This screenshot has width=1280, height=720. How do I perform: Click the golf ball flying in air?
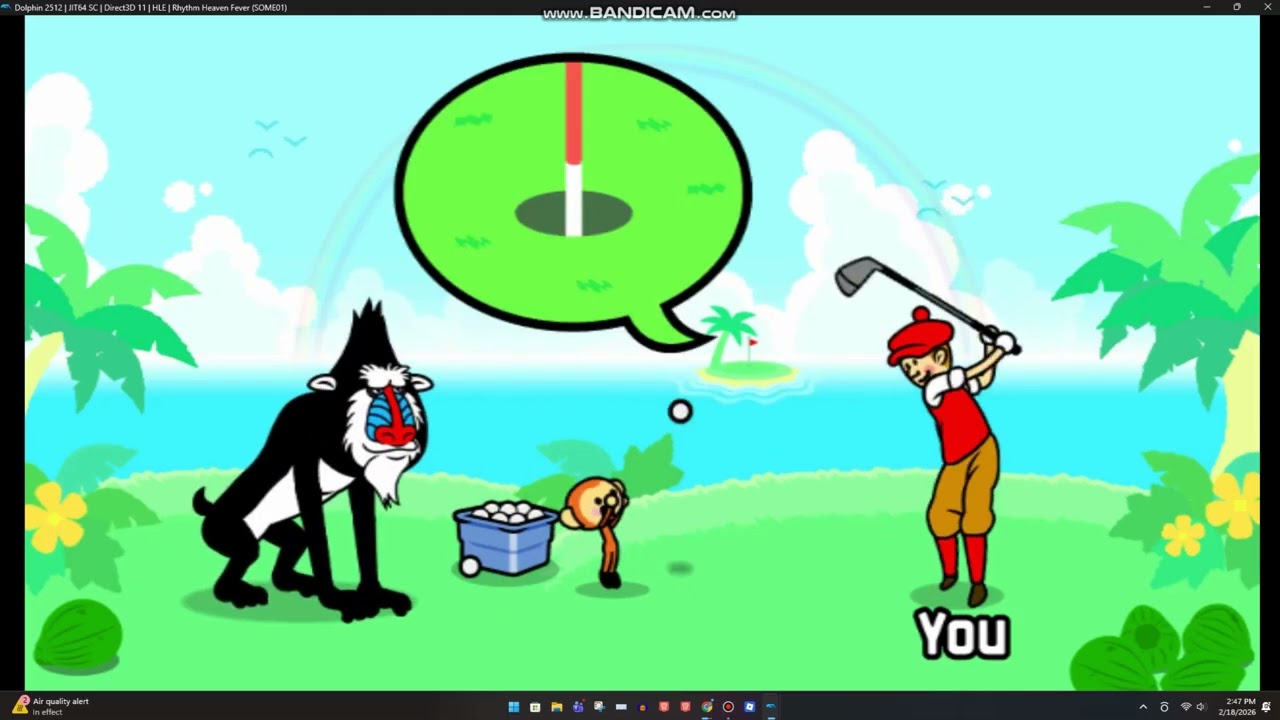680,411
